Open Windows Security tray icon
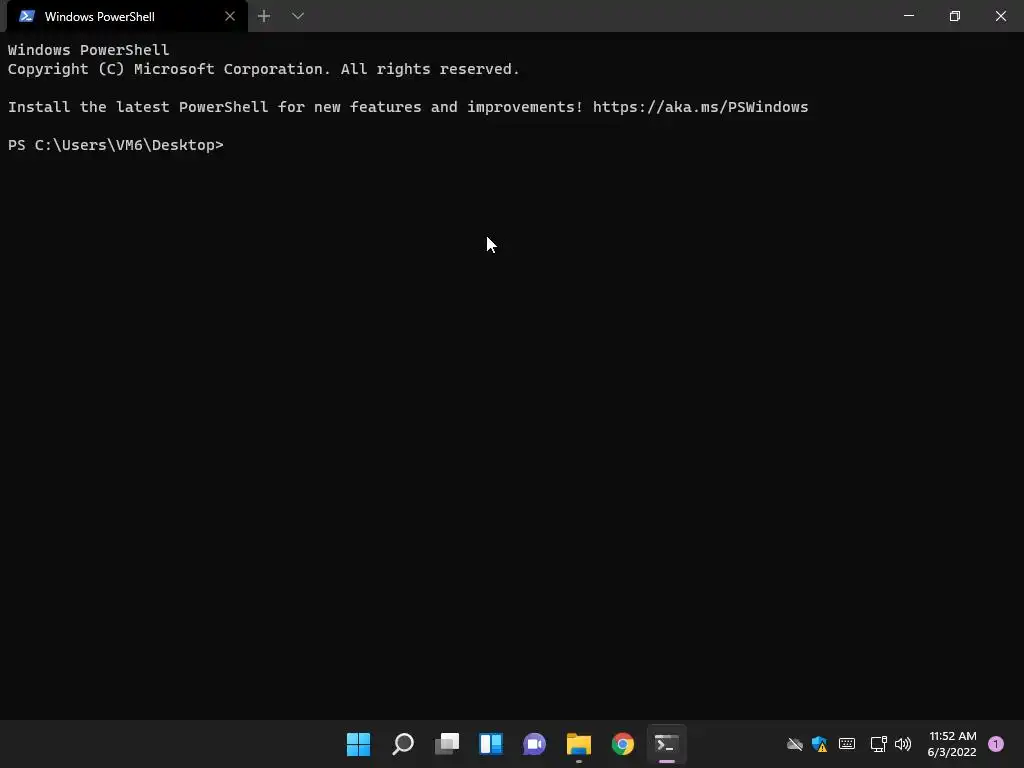 click(x=820, y=744)
